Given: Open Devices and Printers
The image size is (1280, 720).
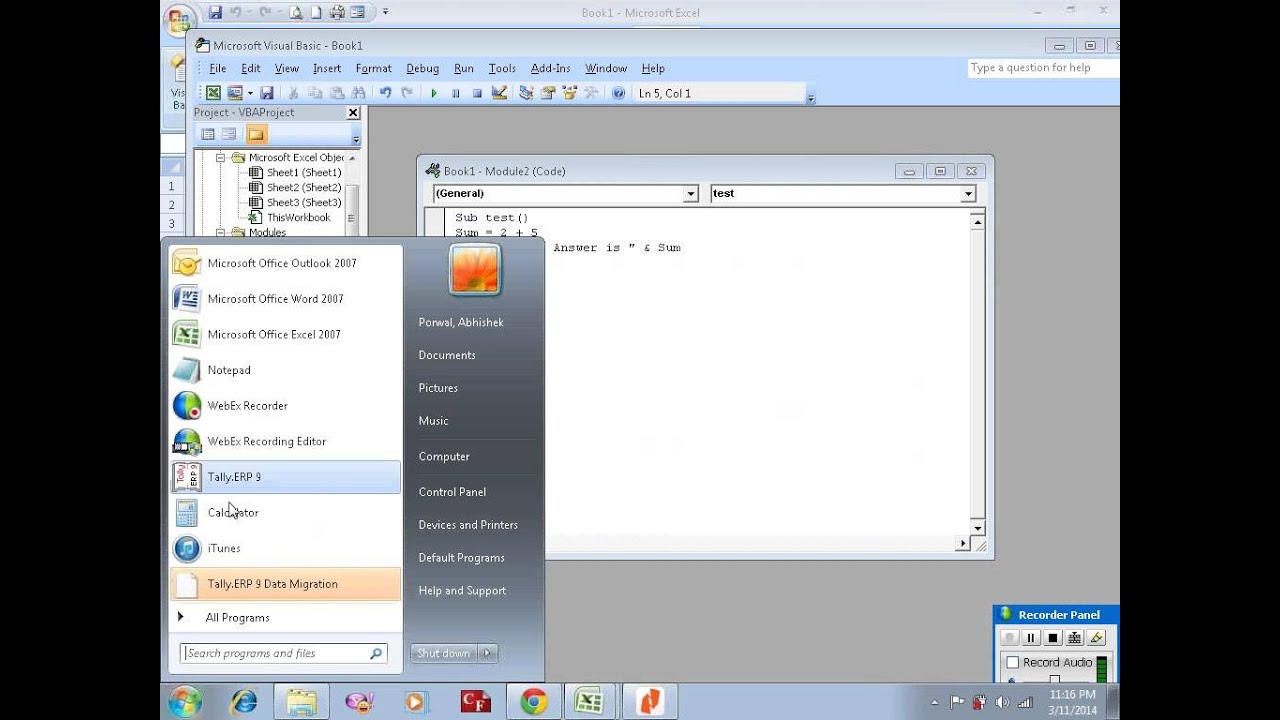Looking at the screenshot, I should coord(468,525).
